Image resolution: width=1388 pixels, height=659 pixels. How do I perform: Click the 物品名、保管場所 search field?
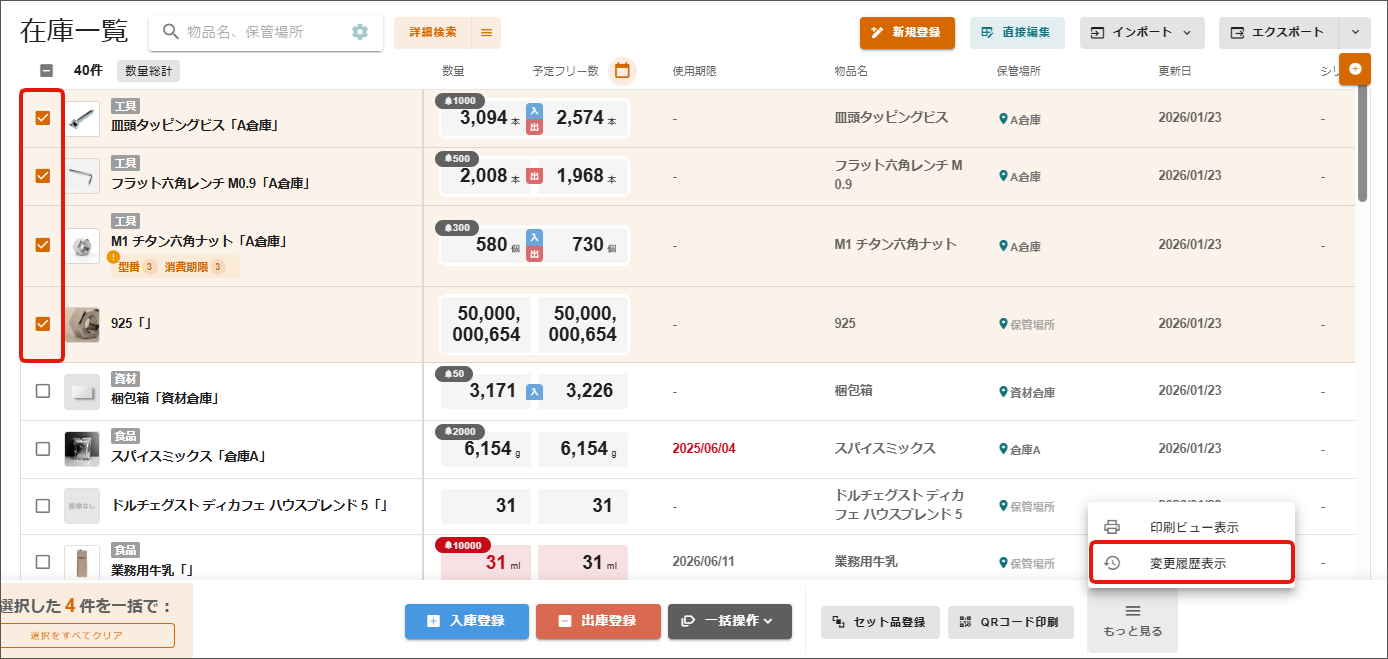click(260, 33)
